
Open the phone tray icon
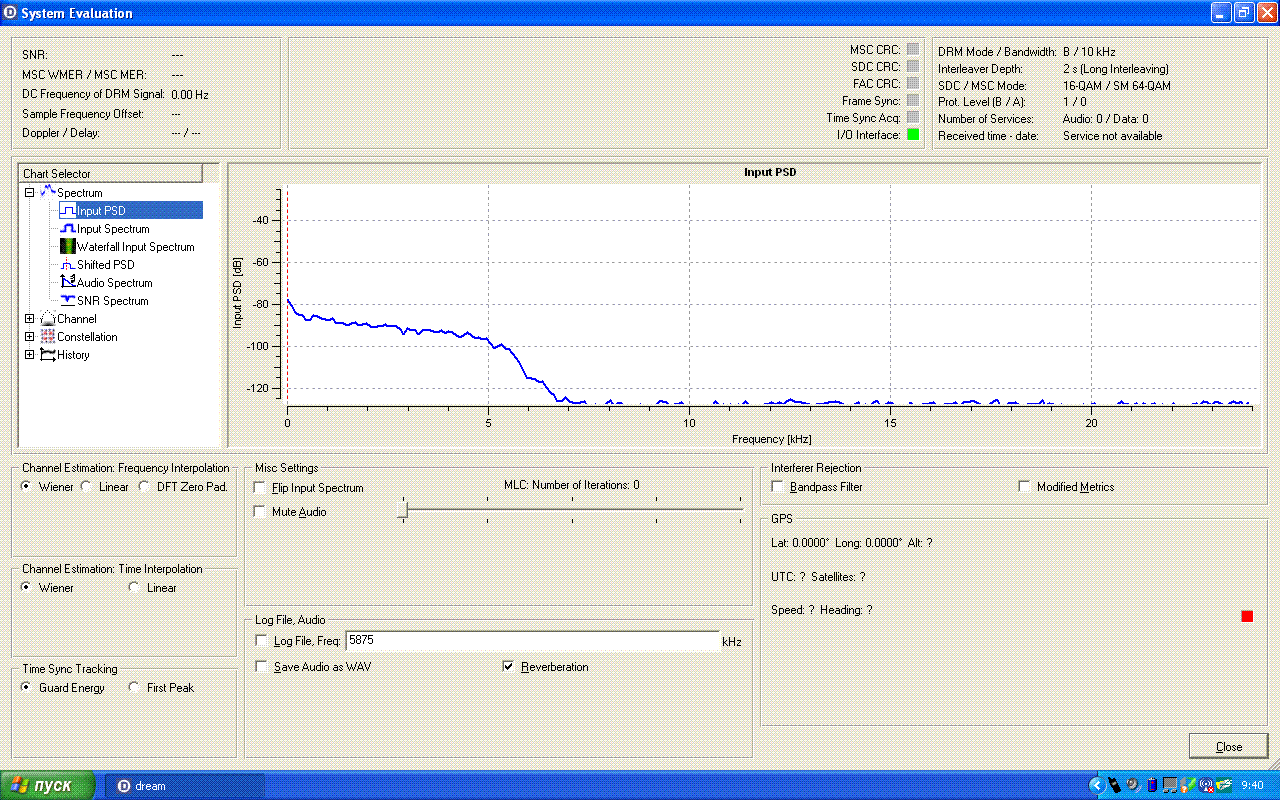[x=1114, y=785]
